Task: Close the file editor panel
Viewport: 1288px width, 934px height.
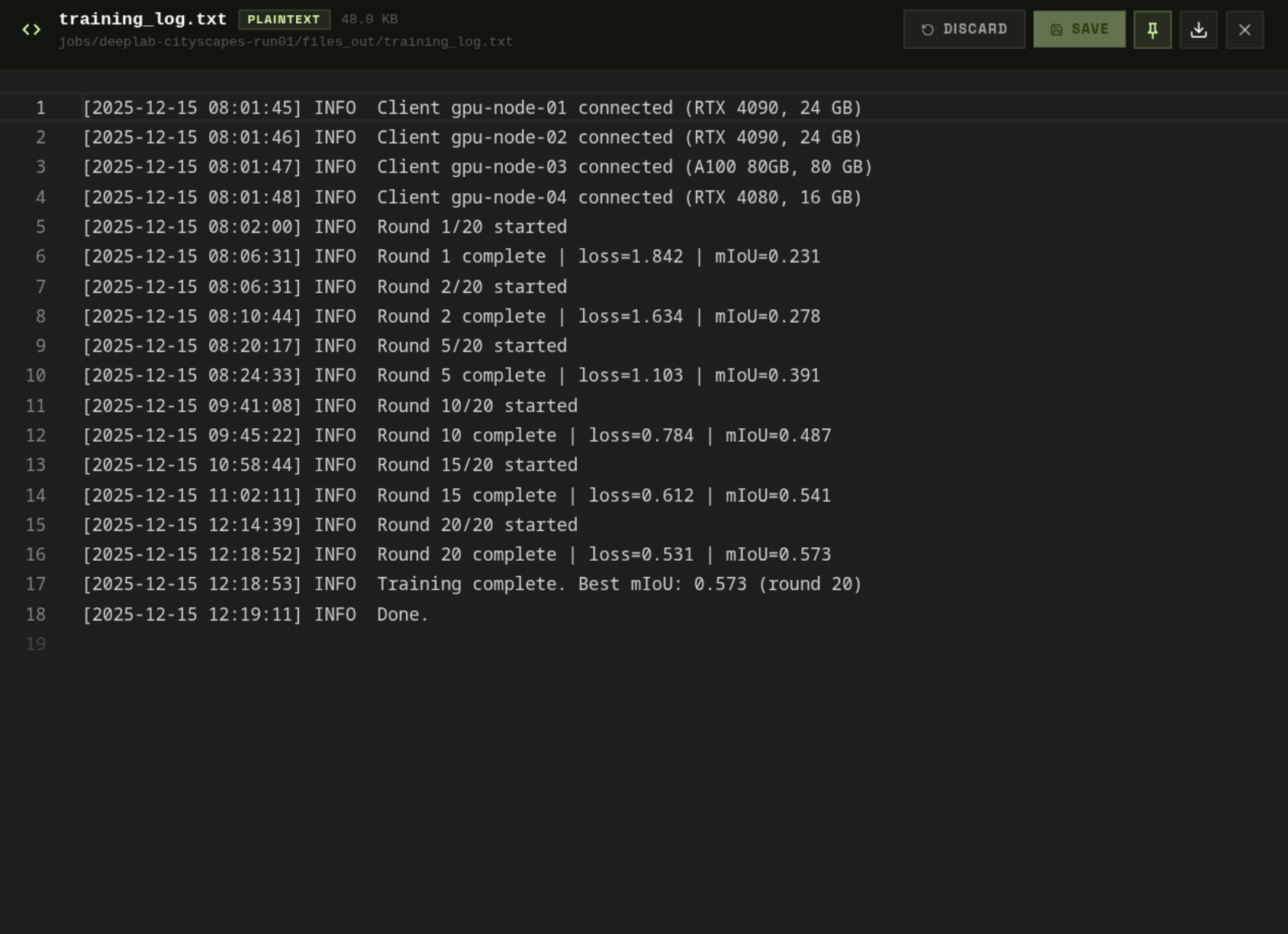Action: [1245, 30]
